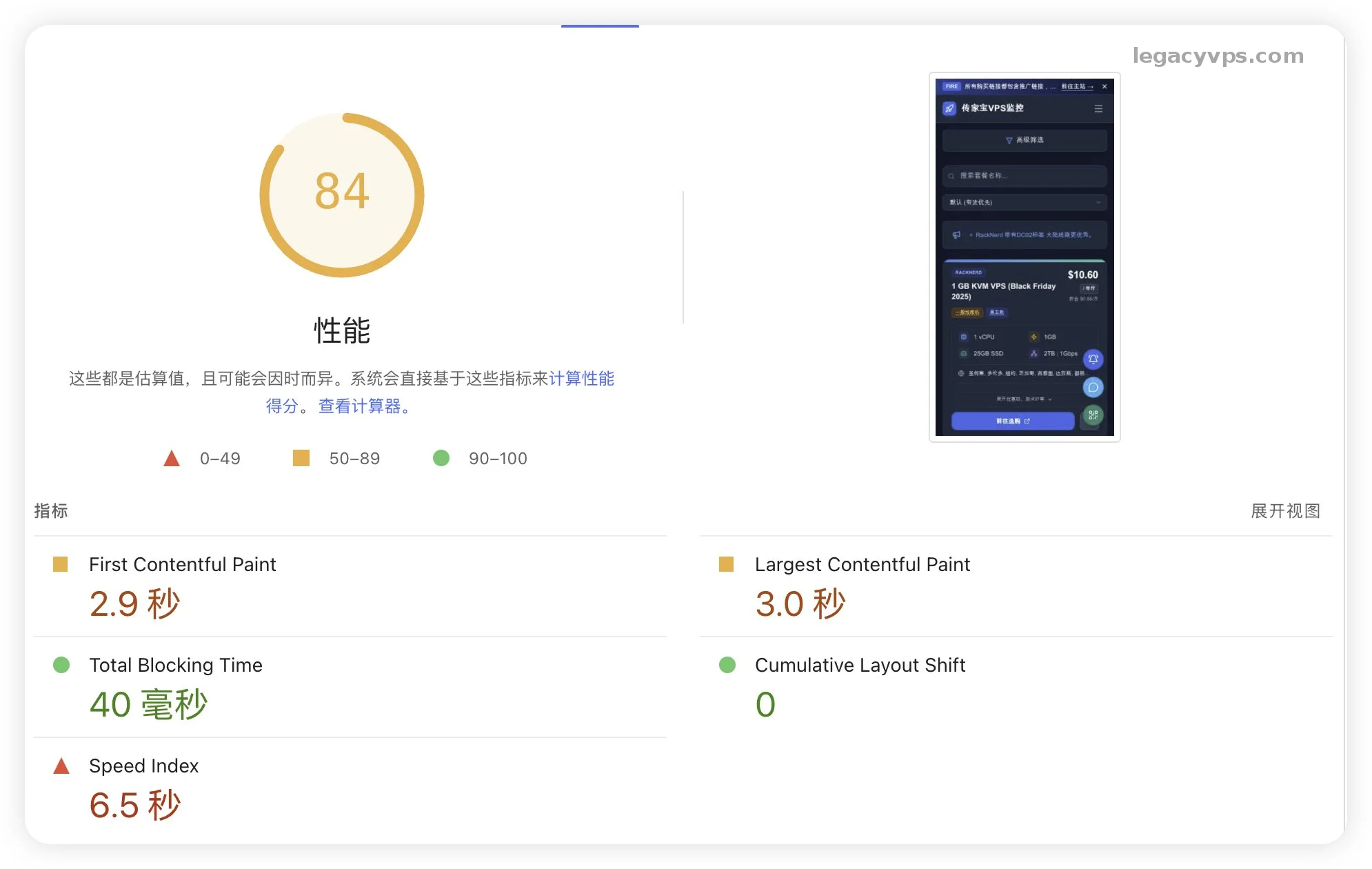Screen dimensions: 1372x869
Task: Click the First Contentful Paint metric
Action: (x=182, y=565)
